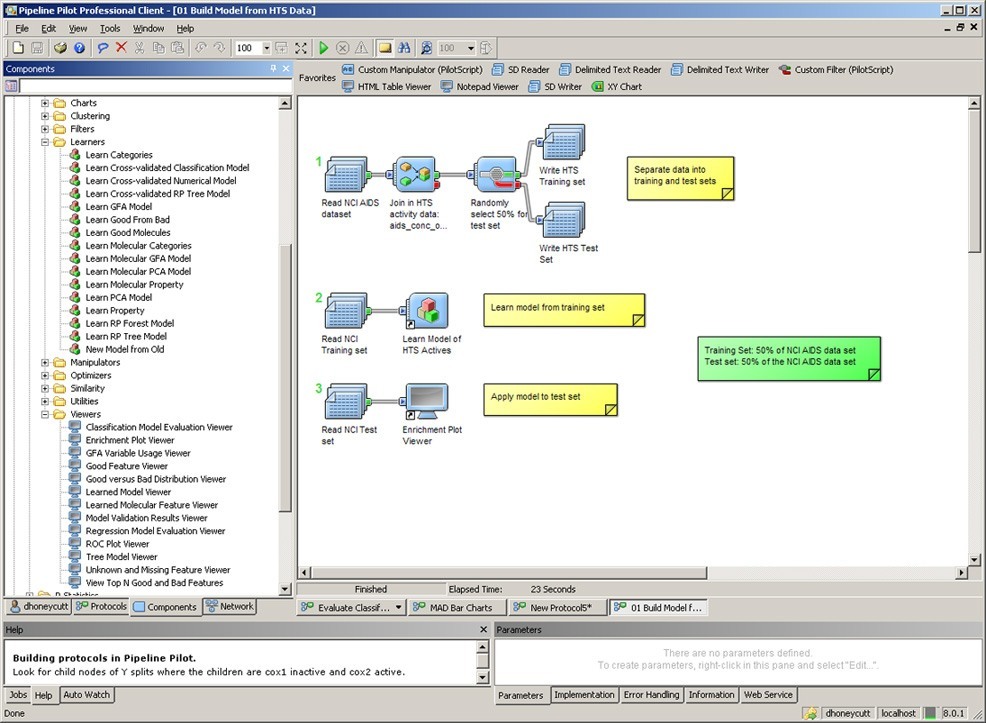
Task: Open the dropdown arrow on Evaluate Classif tab
Action: 399,607
